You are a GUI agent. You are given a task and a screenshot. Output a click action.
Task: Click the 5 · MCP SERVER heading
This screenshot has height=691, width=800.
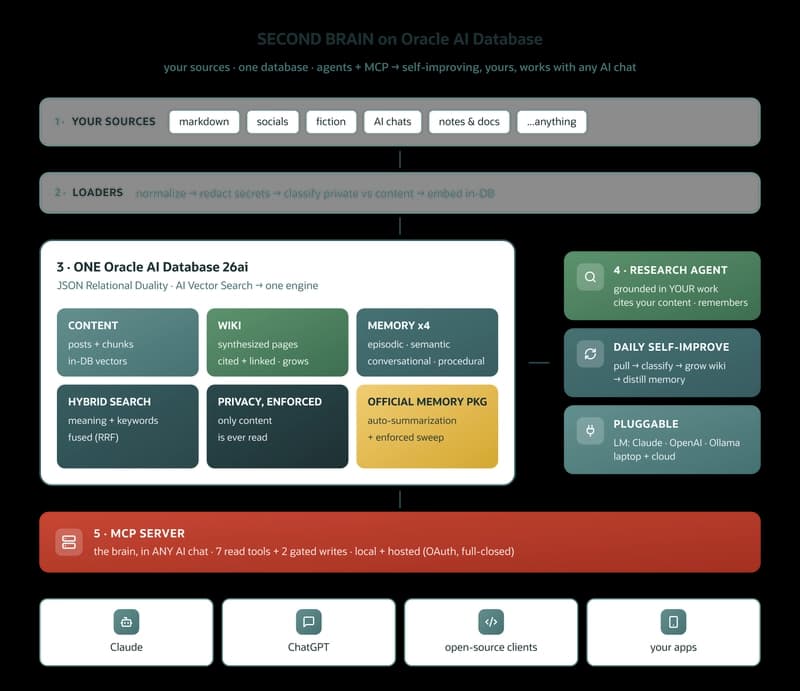[139, 533]
